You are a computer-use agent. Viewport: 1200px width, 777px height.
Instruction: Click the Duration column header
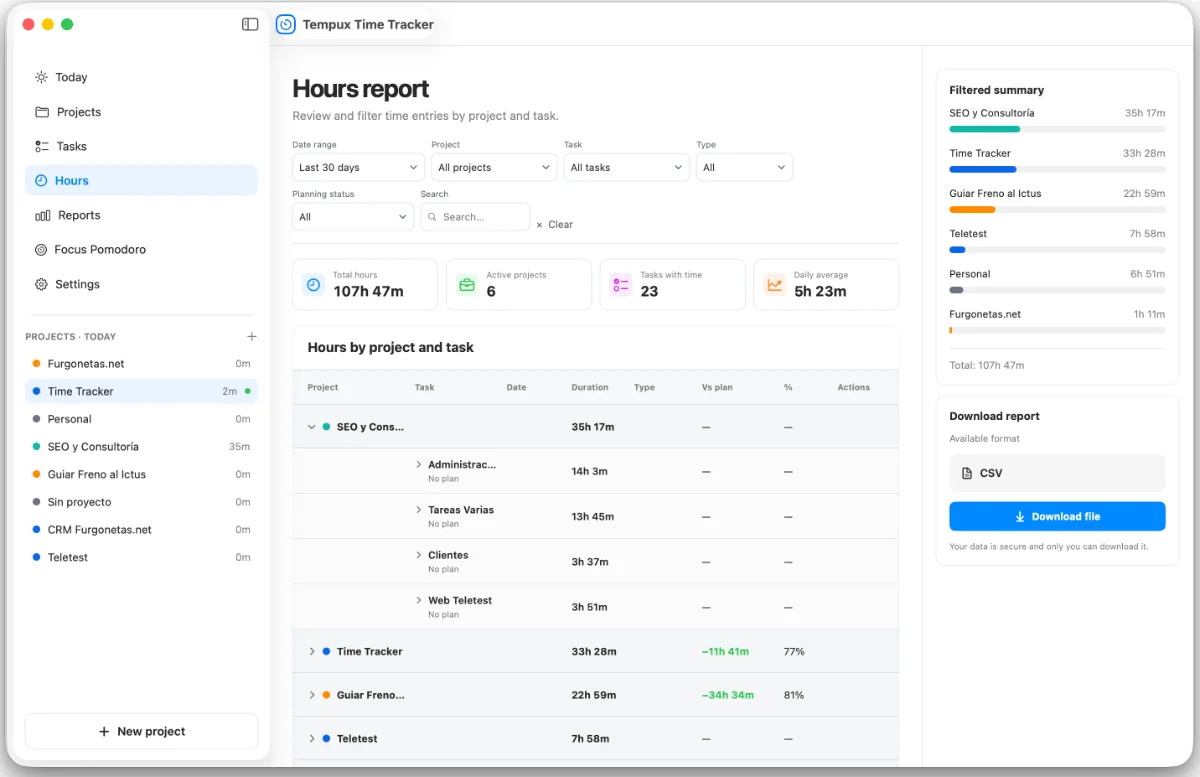click(590, 387)
